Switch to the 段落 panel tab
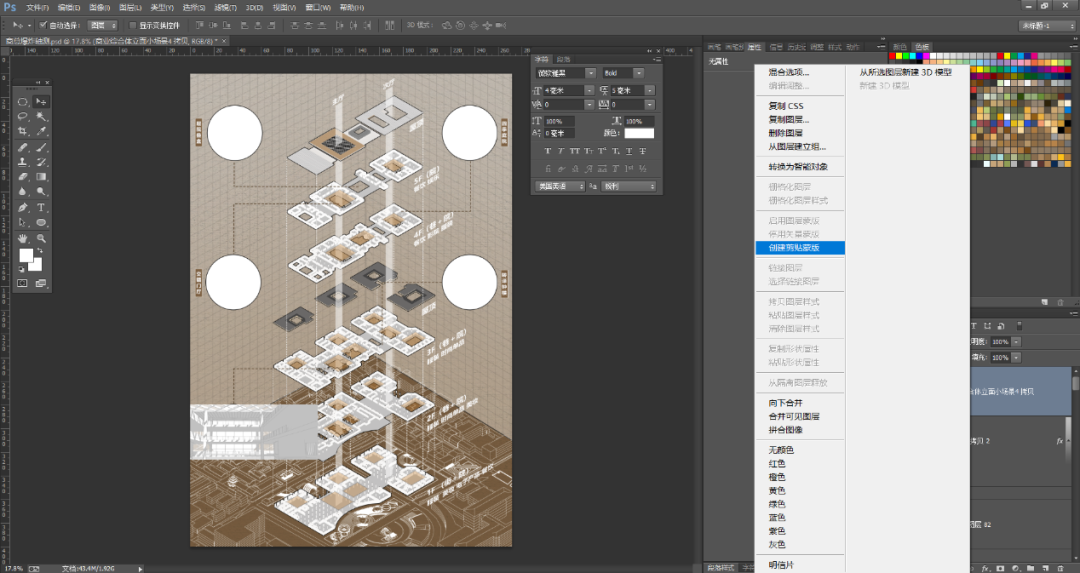Screen dimensions: 1080x573 (563, 59)
